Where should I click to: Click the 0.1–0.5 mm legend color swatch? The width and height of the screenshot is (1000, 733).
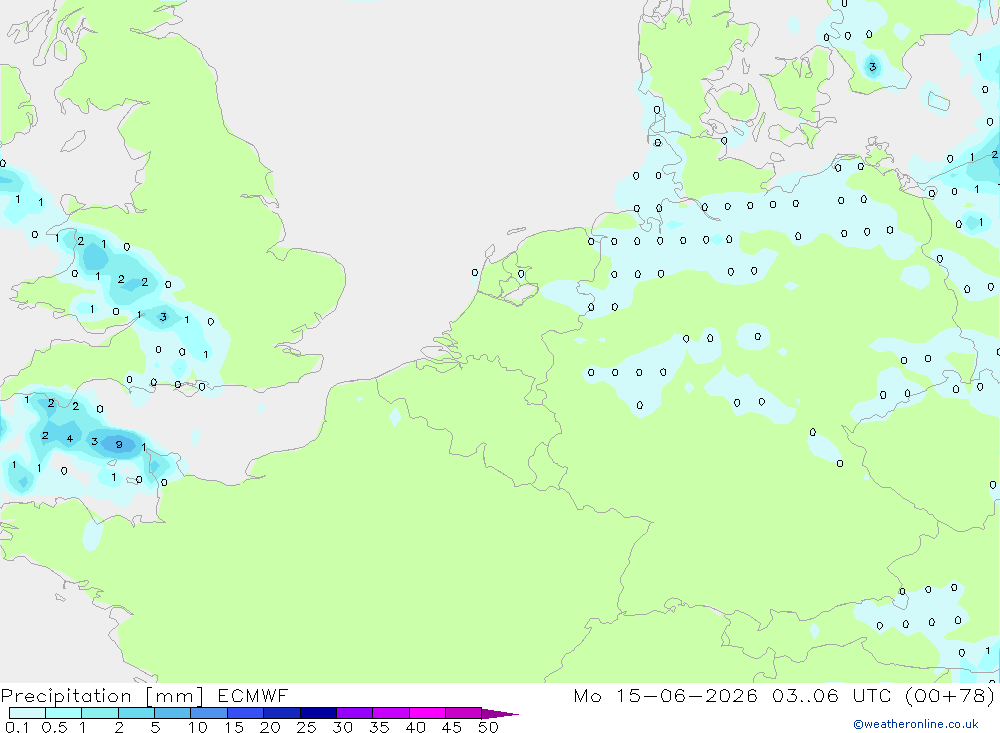coord(27,713)
